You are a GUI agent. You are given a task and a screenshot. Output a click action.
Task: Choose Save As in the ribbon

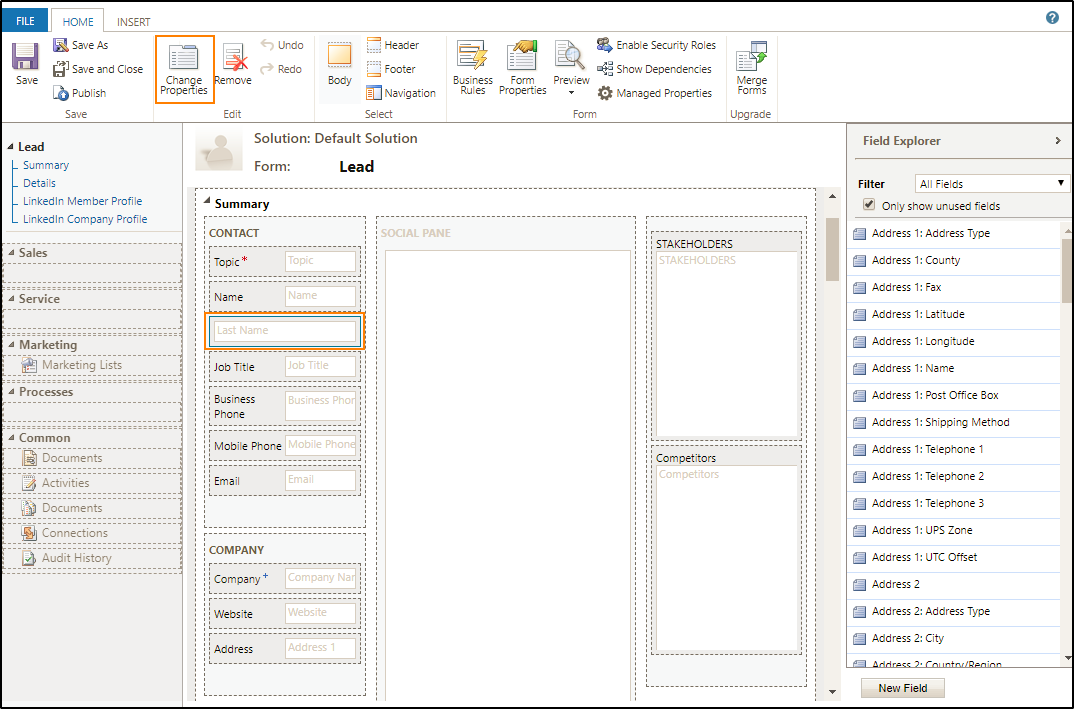pos(81,45)
